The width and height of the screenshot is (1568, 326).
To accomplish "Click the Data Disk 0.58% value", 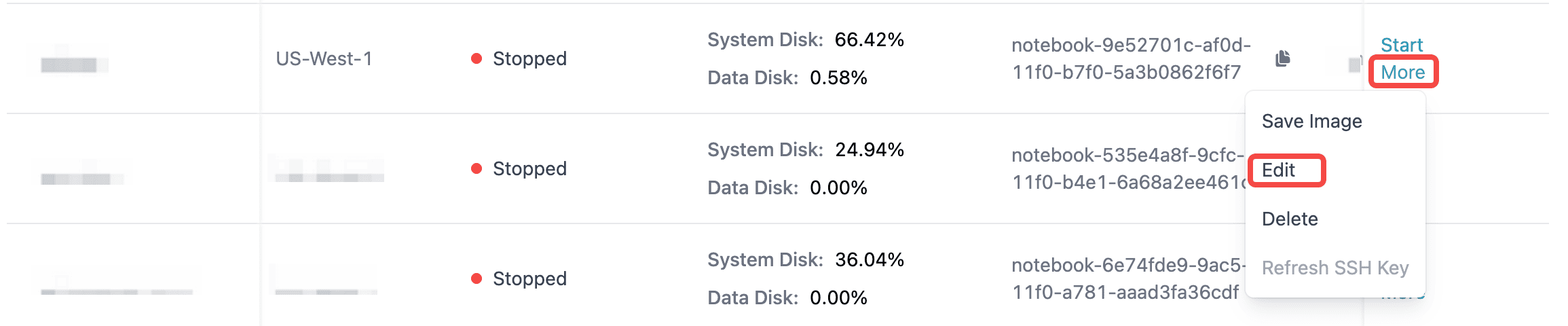I will tap(838, 78).
